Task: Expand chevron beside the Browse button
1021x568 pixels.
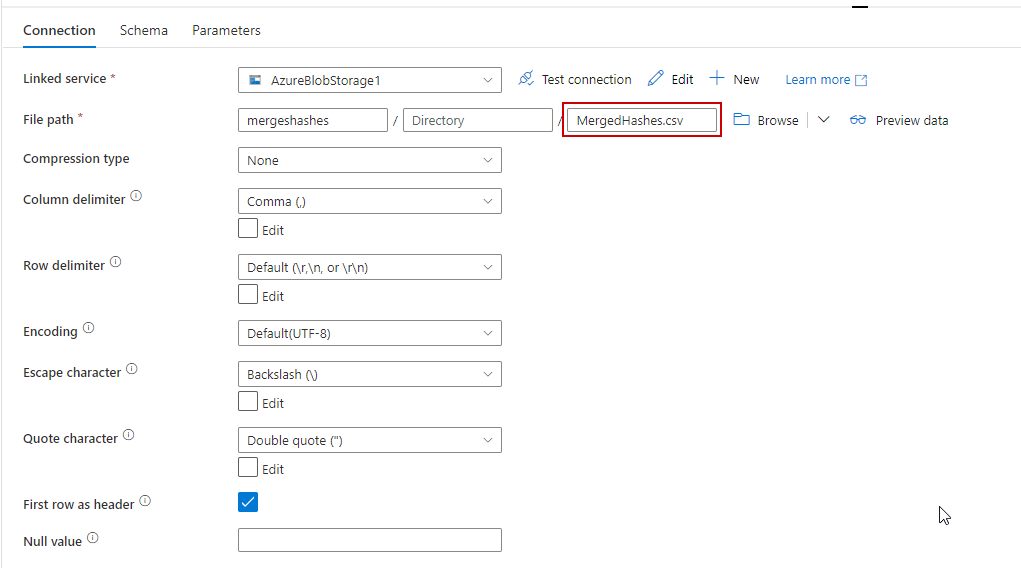Action: 823,120
